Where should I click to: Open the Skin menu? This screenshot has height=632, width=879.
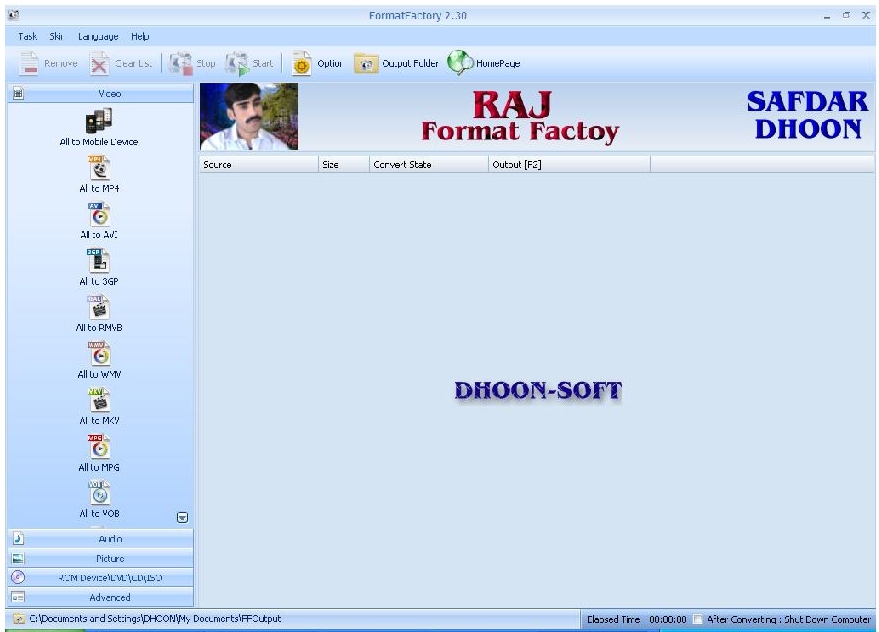pos(56,36)
